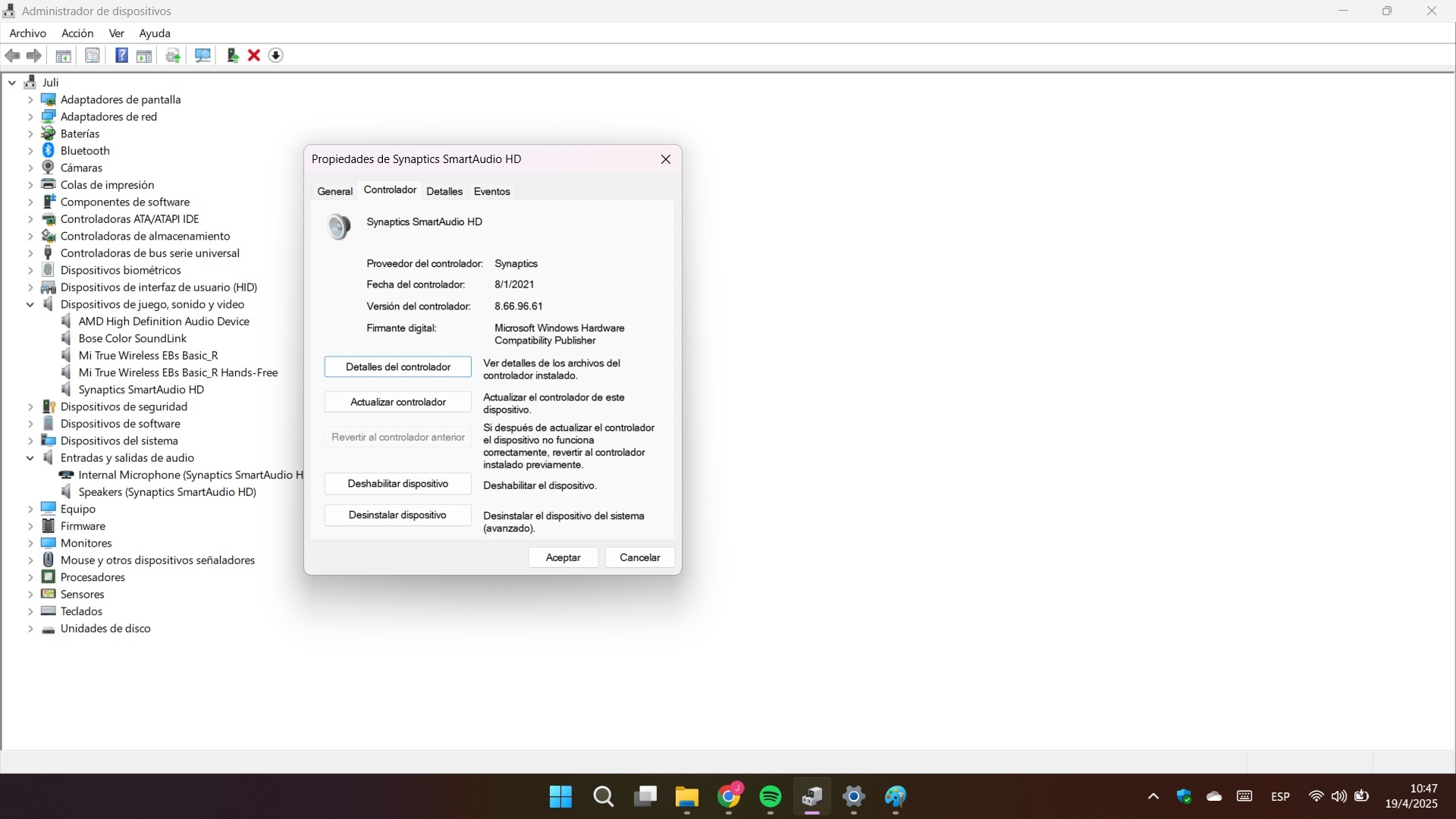Open the Acción menu
1456x819 pixels.
(x=77, y=33)
